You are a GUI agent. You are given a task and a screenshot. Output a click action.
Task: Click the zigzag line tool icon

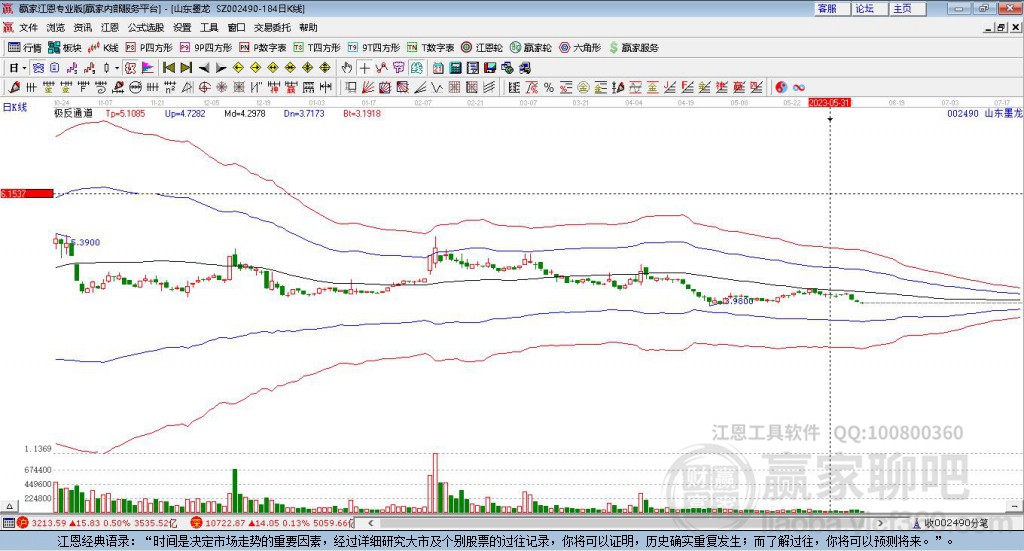coord(381,68)
